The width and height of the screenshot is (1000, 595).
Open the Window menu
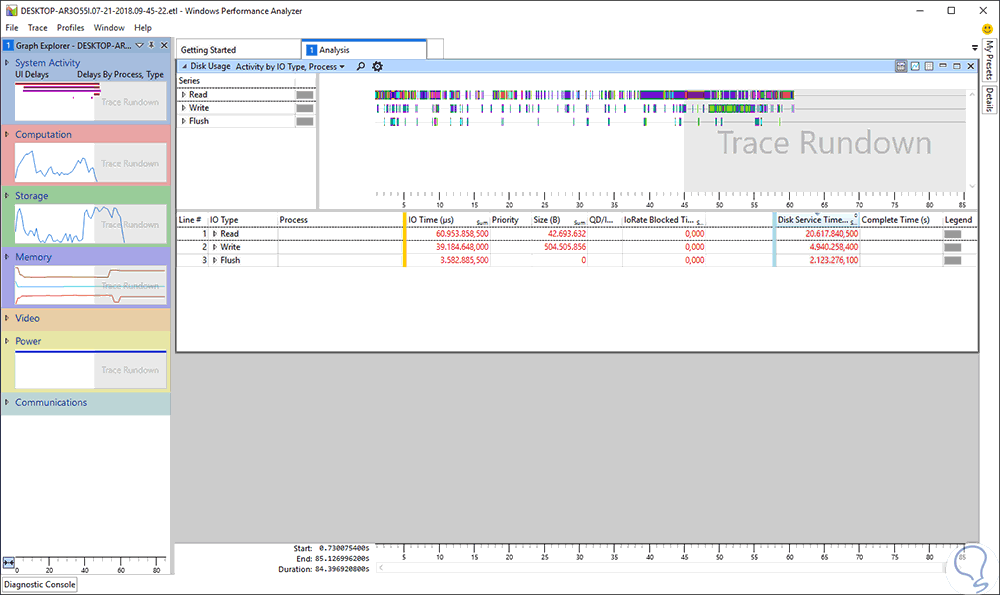pos(109,27)
